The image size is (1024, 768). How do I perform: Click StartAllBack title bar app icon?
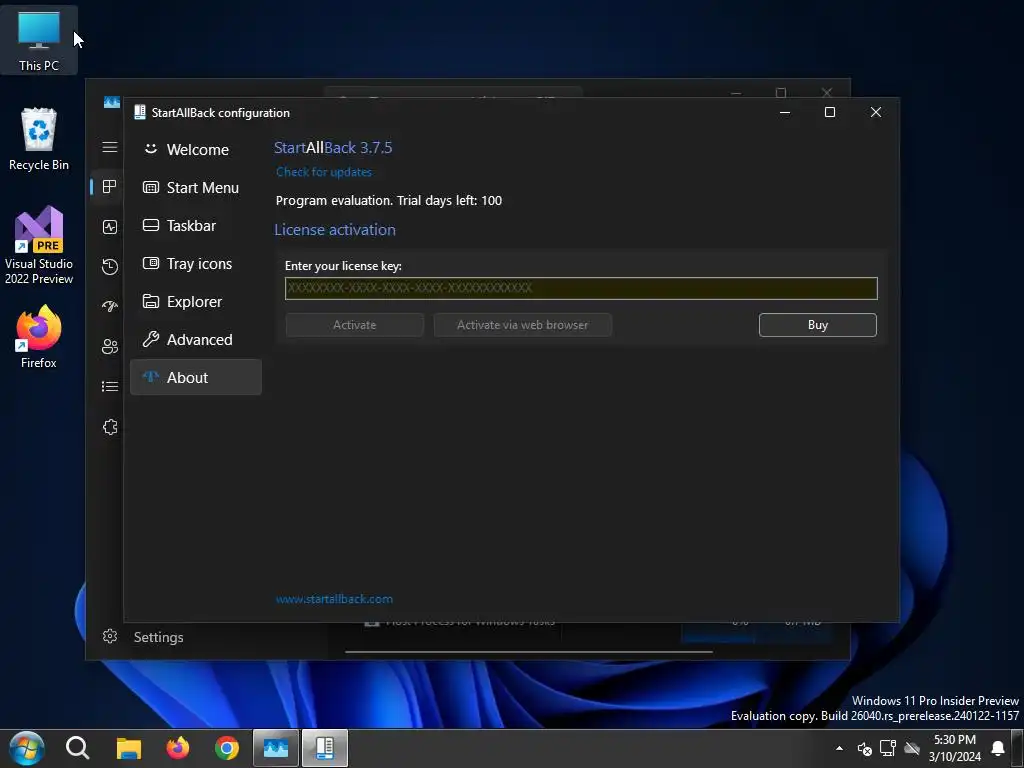tap(139, 112)
